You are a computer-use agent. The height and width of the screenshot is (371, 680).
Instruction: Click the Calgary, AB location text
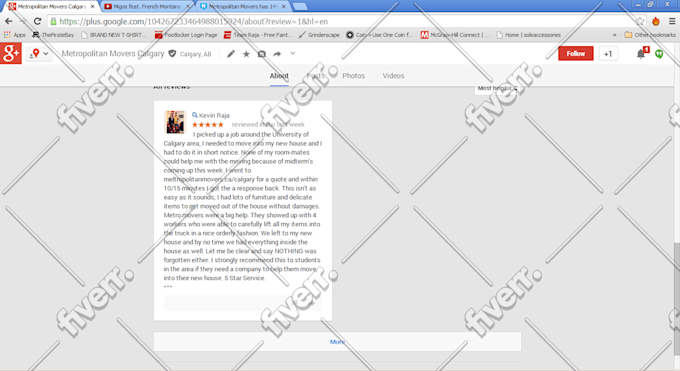point(196,54)
